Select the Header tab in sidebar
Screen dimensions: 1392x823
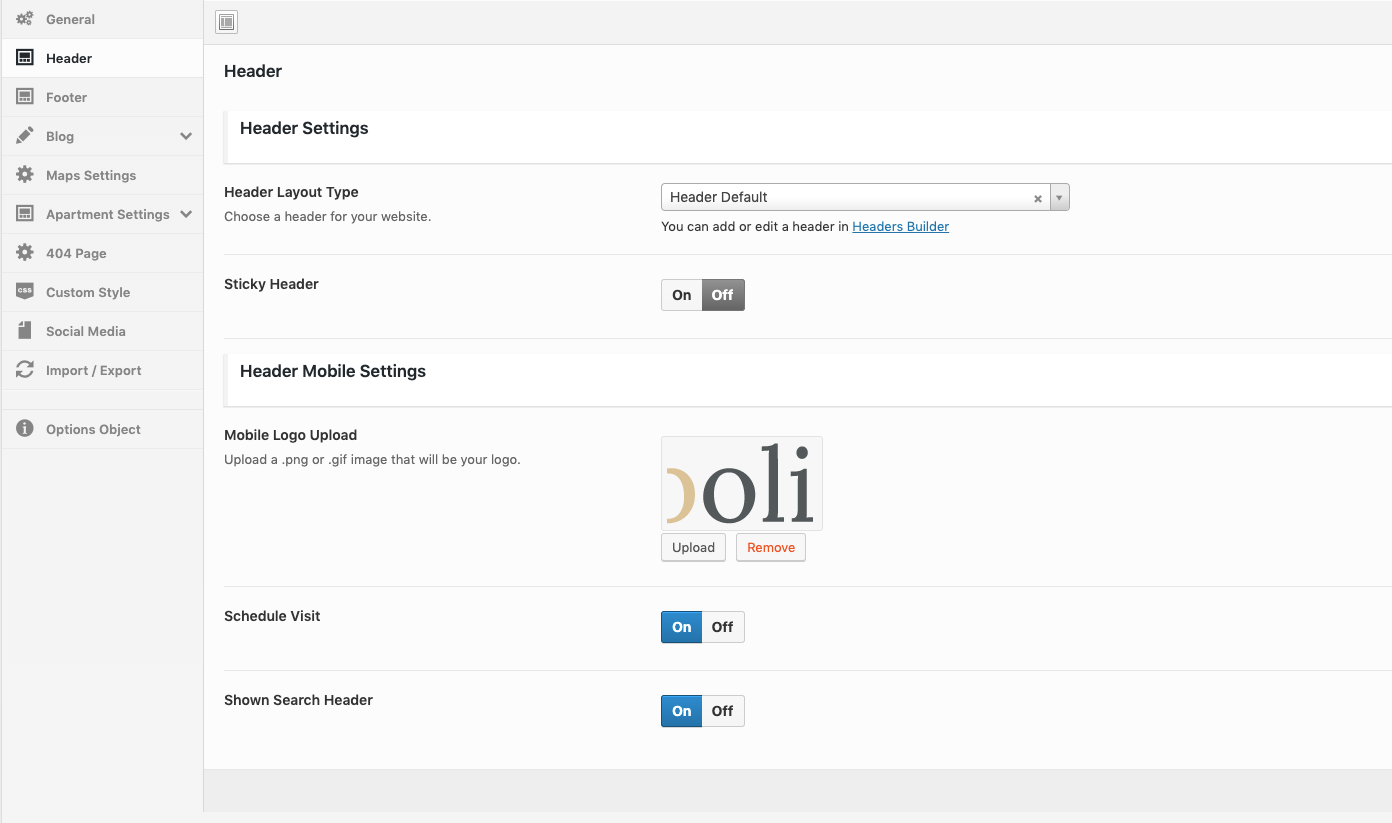69,58
